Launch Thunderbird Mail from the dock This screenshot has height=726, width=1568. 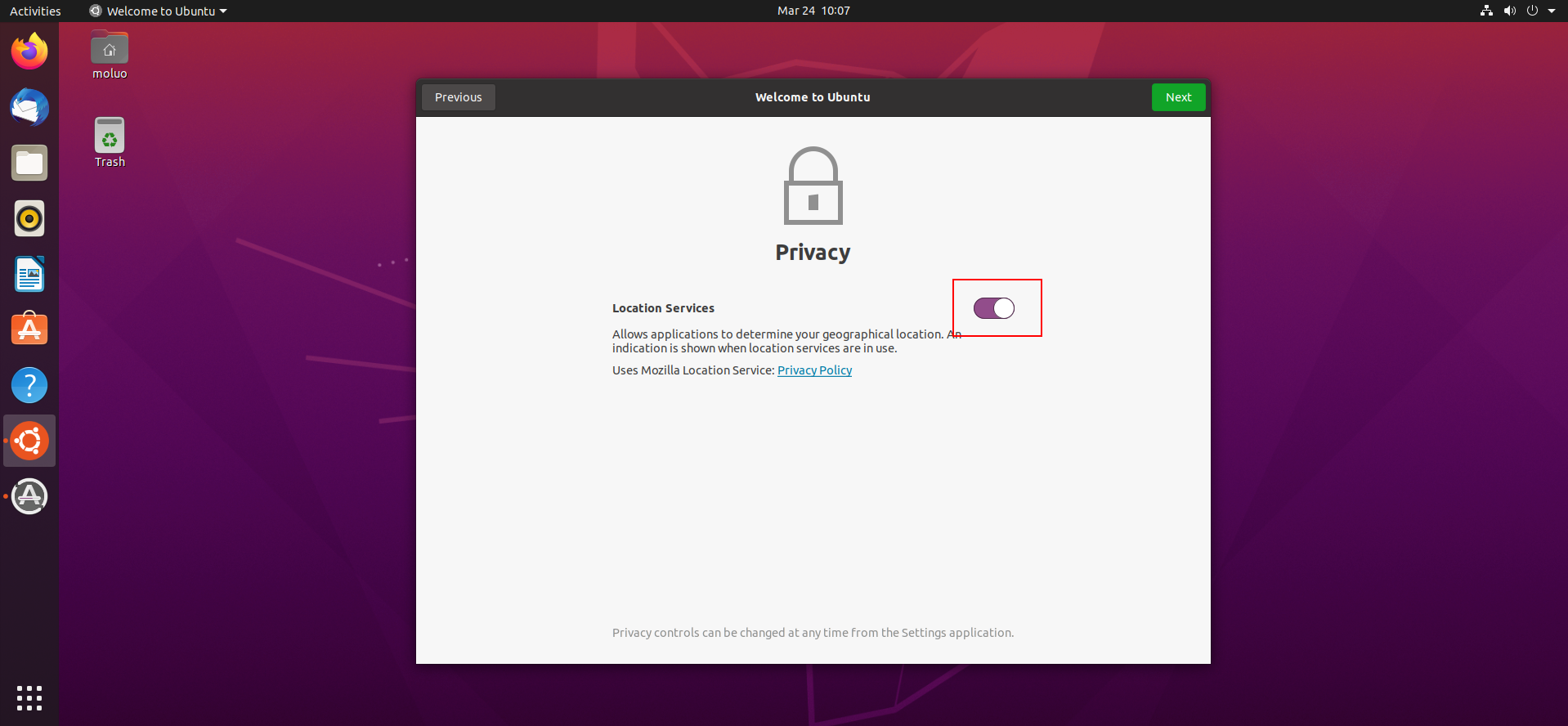click(29, 107)
